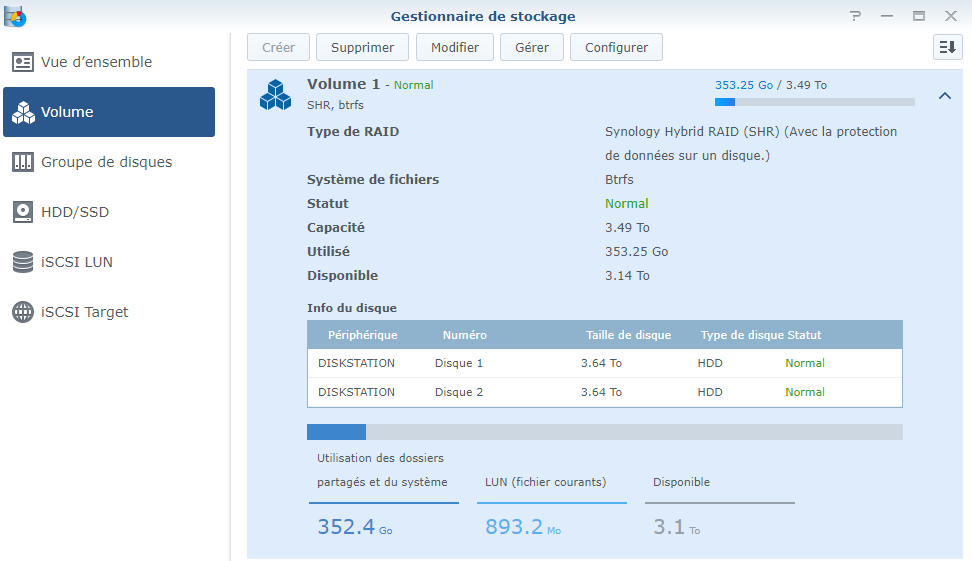This screenshot has height=561, width=972.
Task: Switch to the iSCSI LUN section
Action: click(x=77, y=262)
